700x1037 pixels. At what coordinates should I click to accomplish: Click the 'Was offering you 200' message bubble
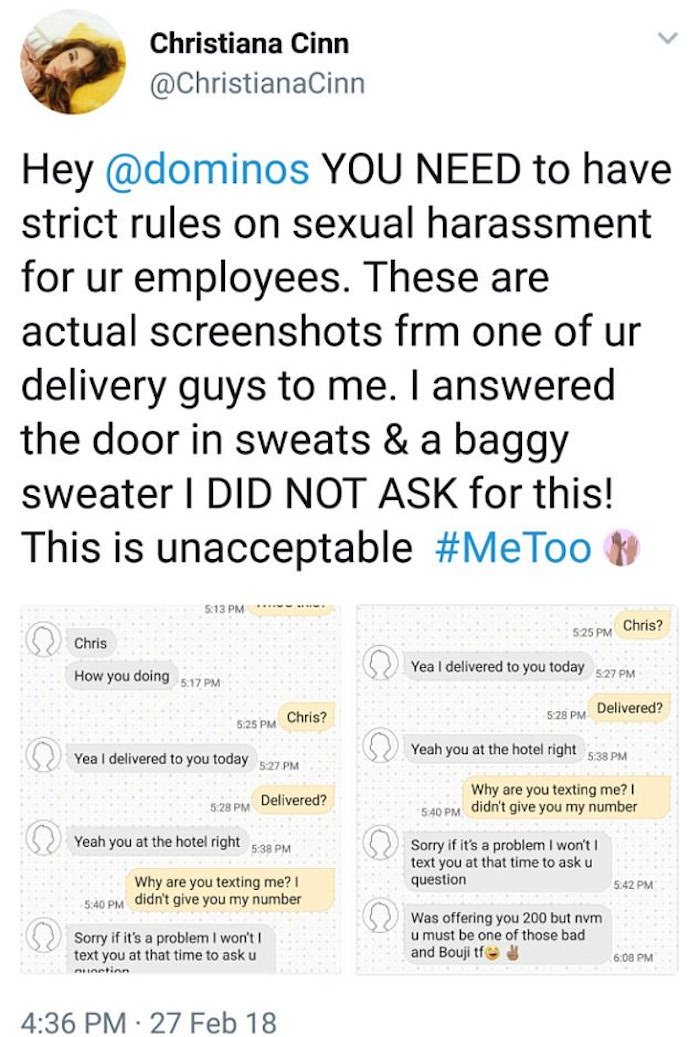(507, 934)
